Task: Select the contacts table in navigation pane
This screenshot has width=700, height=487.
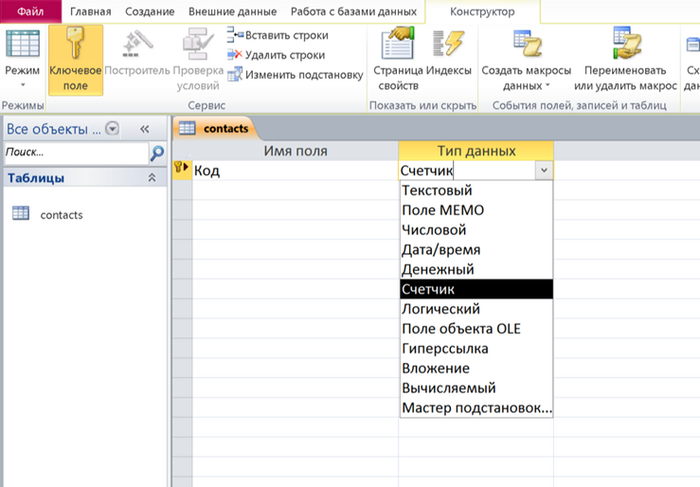Action: (x=60, y=214)
